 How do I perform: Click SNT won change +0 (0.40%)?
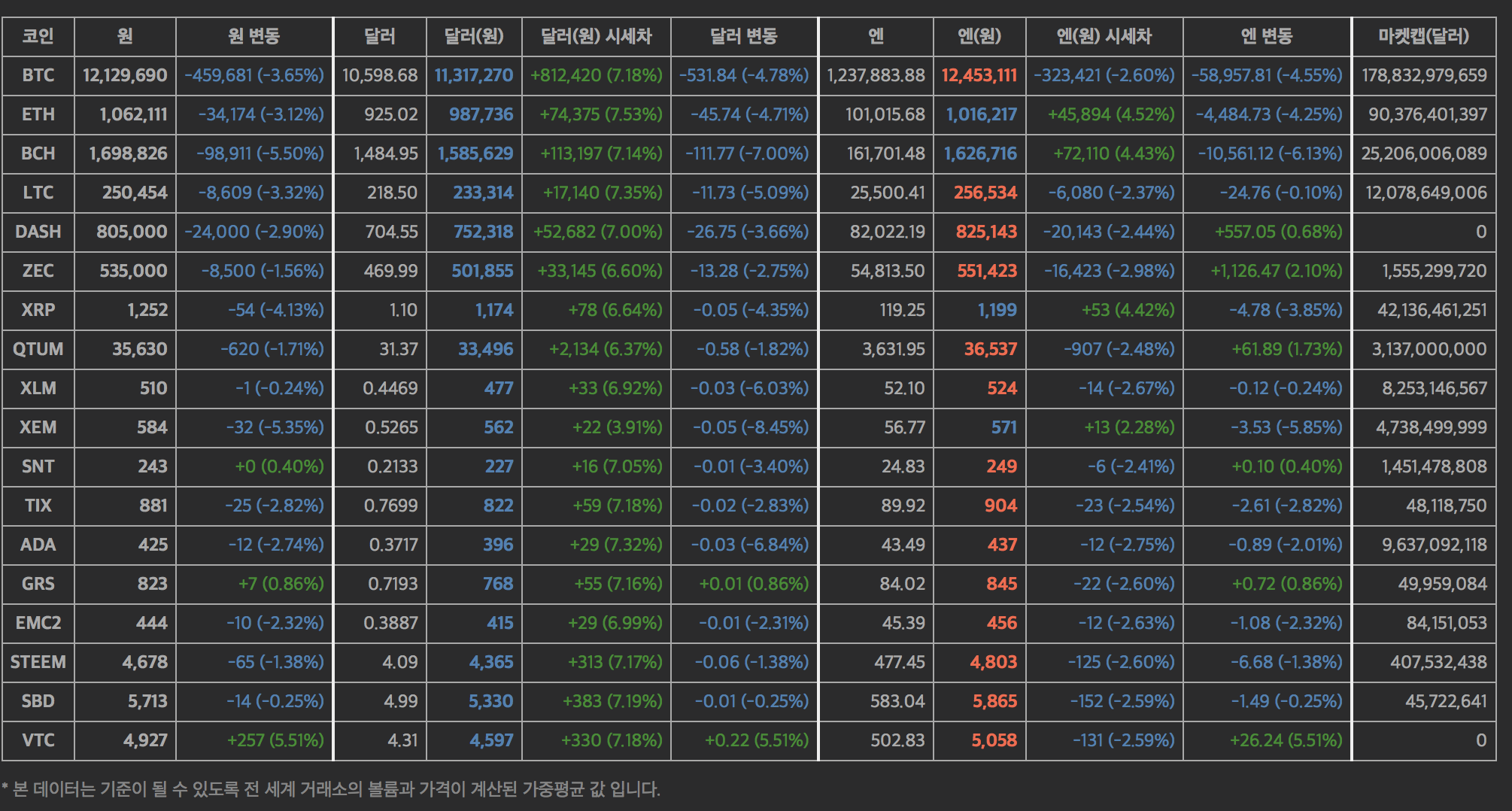tap(279, 466)
